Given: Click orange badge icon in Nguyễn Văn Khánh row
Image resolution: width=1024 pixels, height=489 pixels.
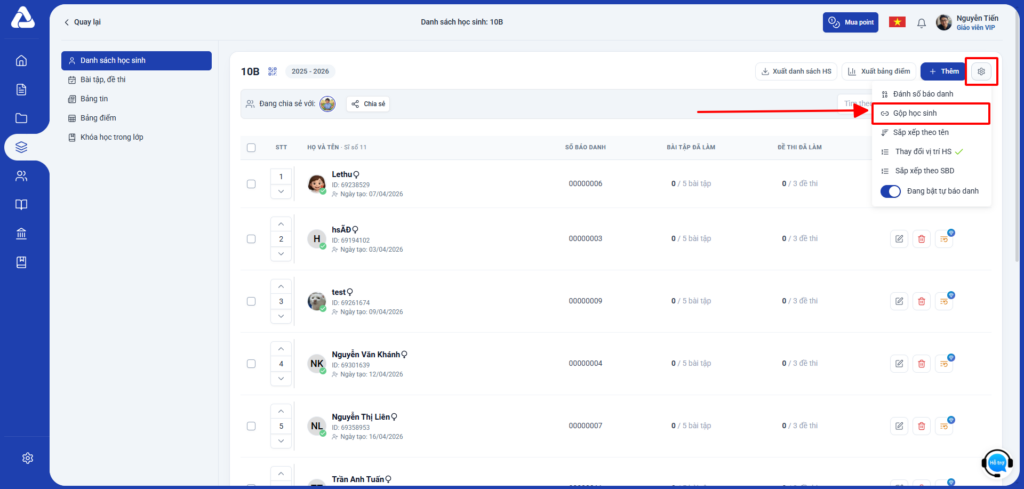Looking at the screenshot, I should 944,364.
